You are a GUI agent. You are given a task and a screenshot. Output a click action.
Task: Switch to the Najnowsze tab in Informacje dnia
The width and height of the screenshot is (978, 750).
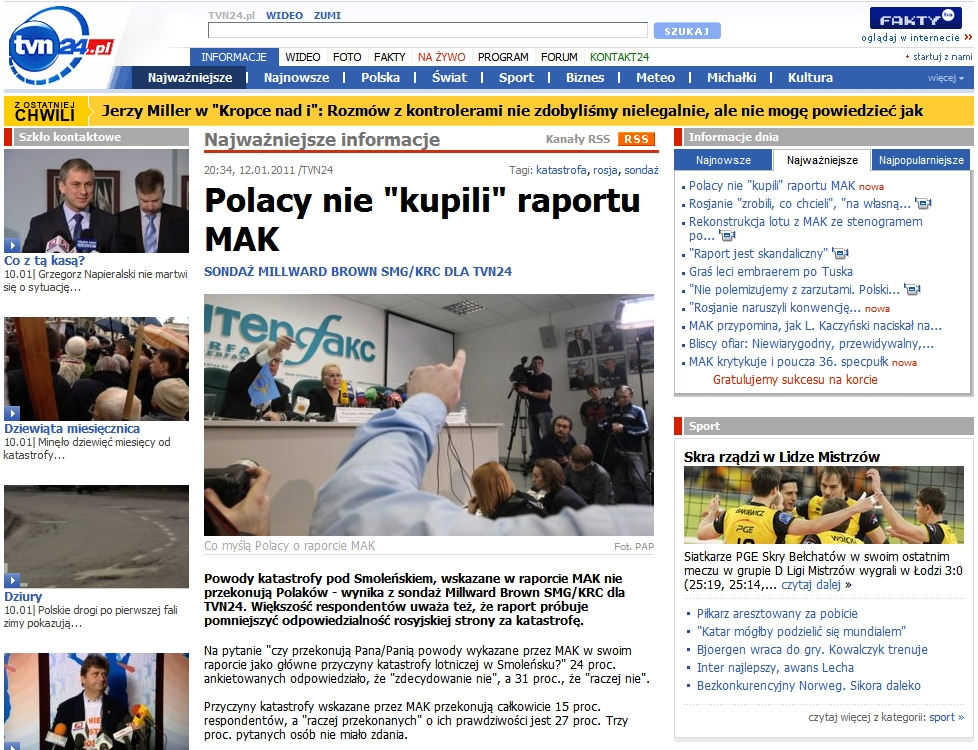[723, 160]
